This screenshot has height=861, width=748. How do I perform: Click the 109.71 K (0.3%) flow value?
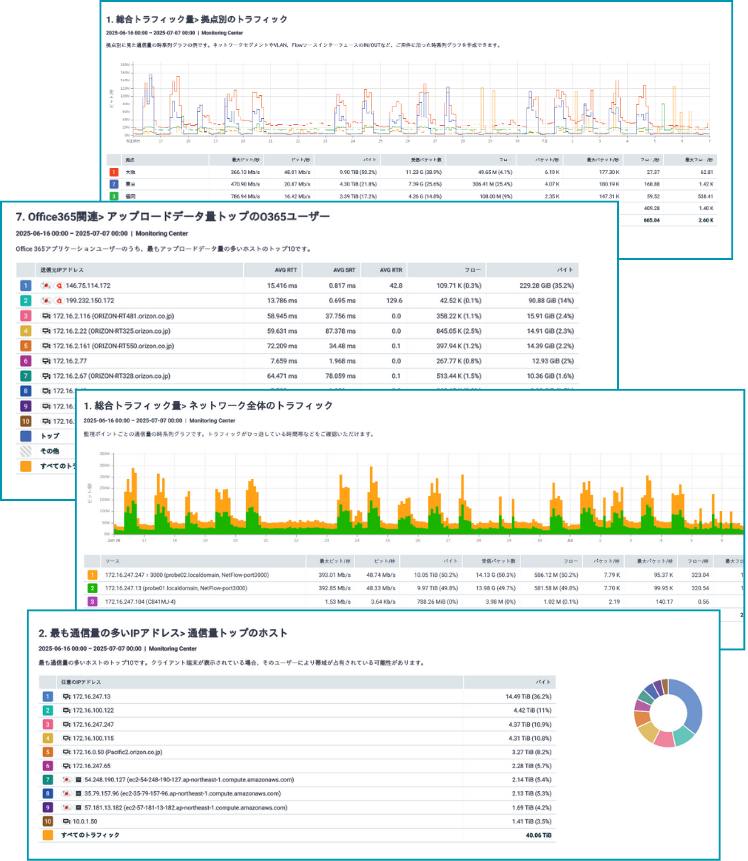pos(459,286)
